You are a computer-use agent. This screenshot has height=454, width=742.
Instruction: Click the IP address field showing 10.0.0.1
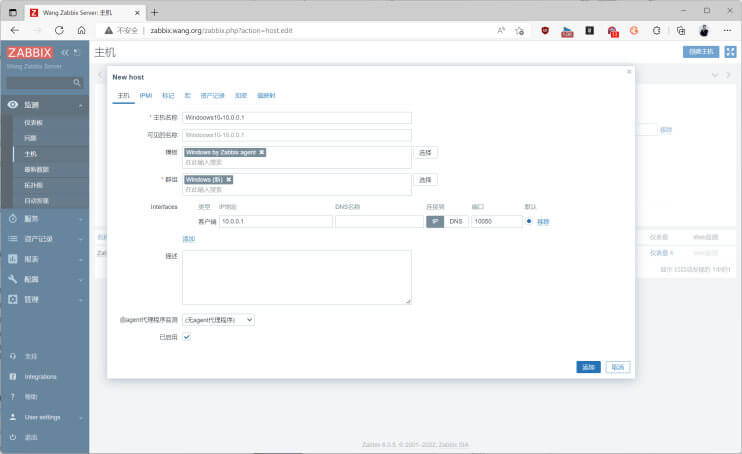click(276, 221)
